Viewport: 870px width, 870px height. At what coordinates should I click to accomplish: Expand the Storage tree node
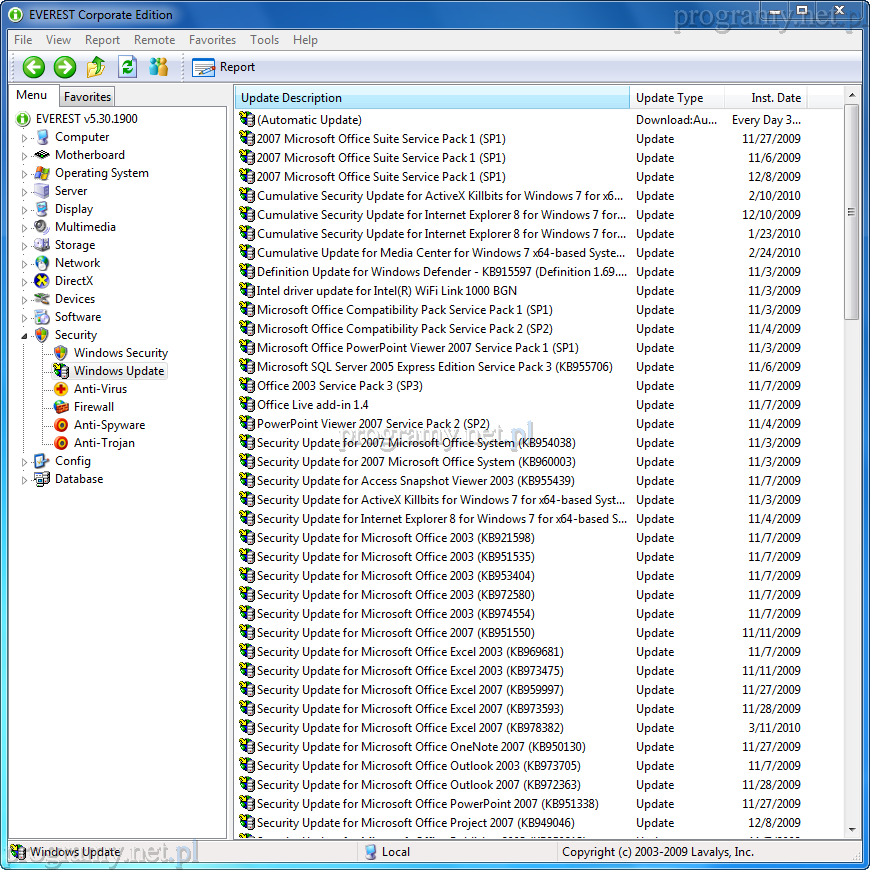pos(25,246)
